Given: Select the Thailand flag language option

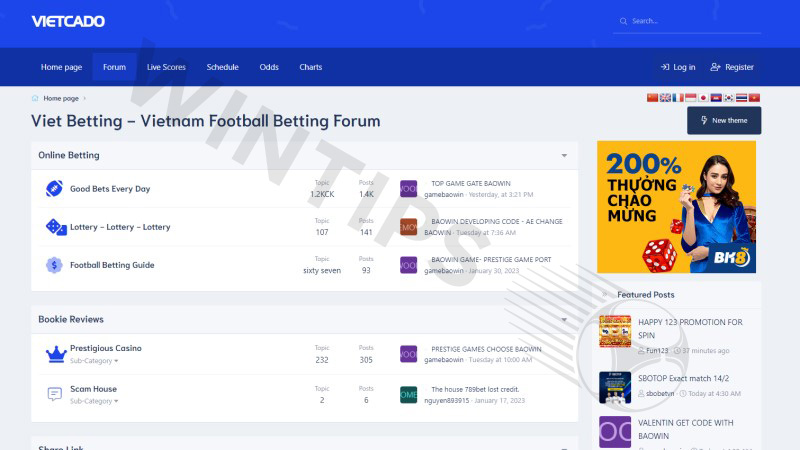Looking at the screenshot, I should click(x=741, y=98).
